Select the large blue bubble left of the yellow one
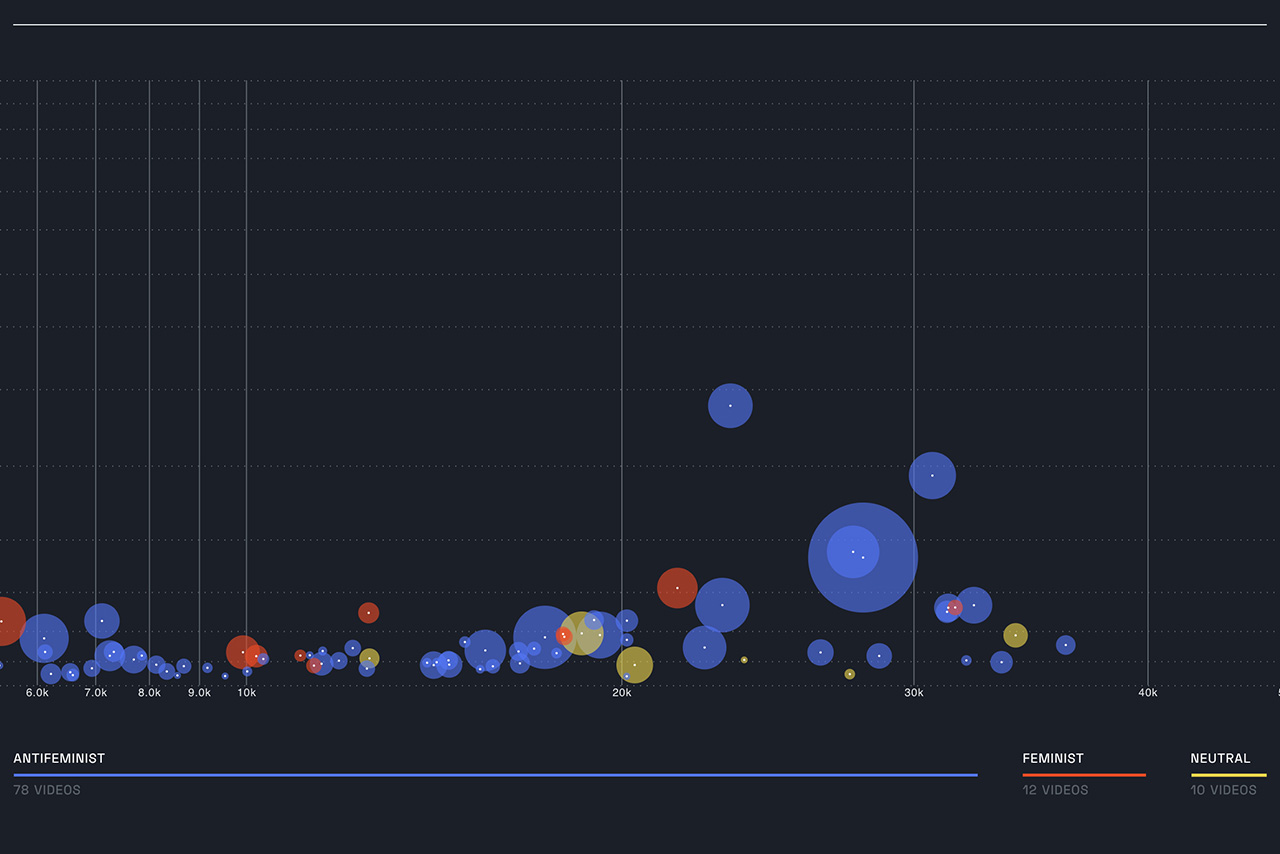1280x854 pixels. point(544,637)
